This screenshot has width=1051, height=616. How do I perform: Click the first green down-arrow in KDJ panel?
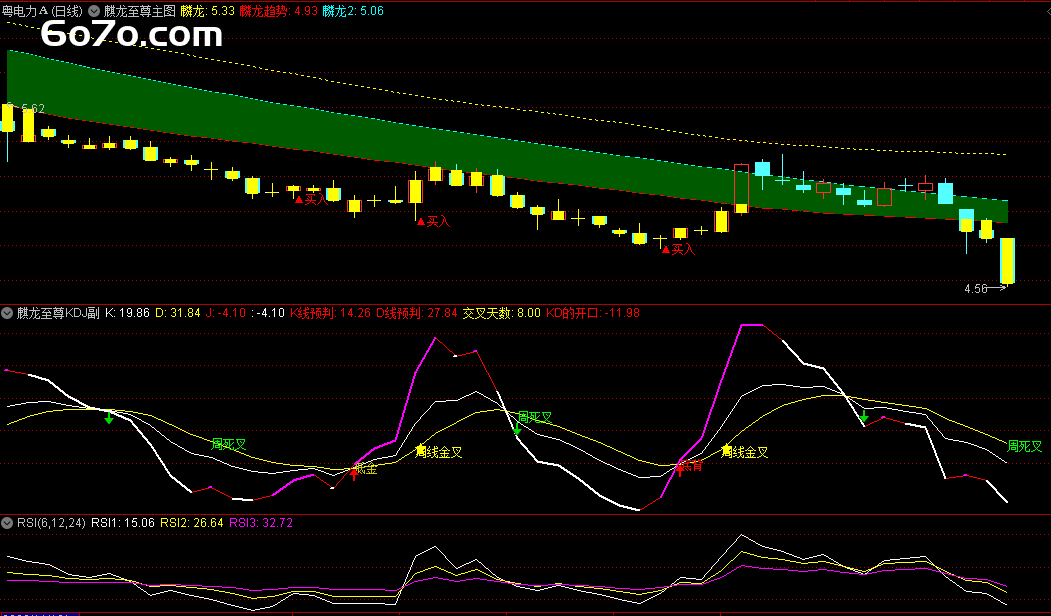[x=109, y=418]
